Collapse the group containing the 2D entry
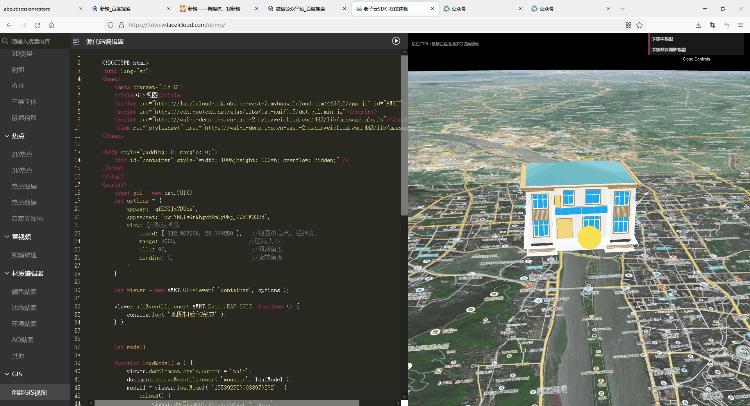Screen dimensions: 750x406 click(7, 136)
